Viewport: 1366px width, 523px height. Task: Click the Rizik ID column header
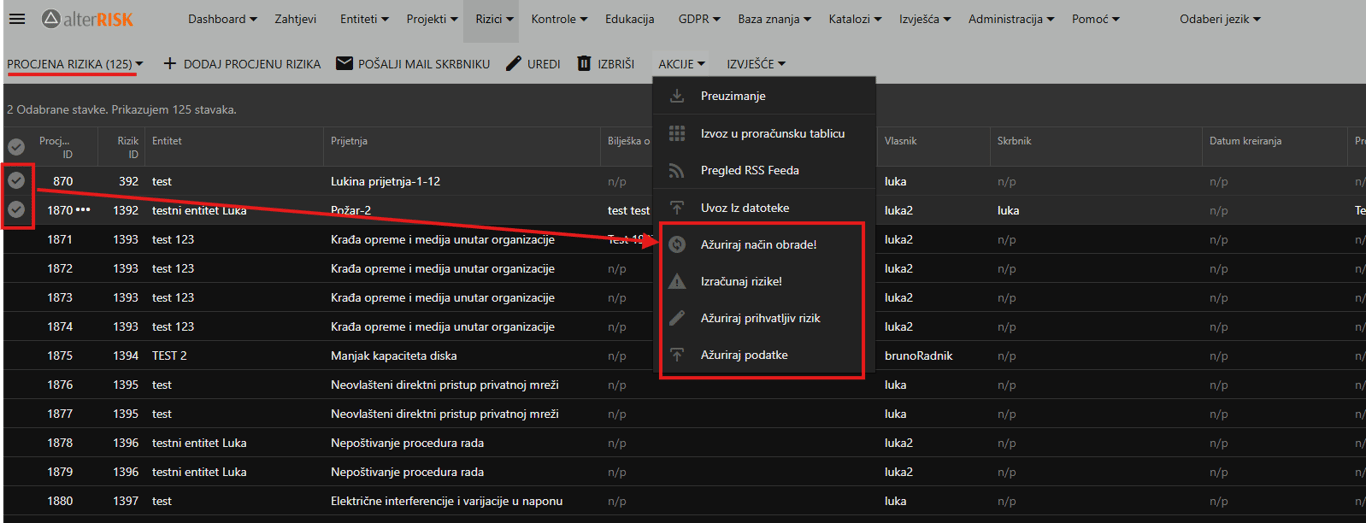point(128,147)
